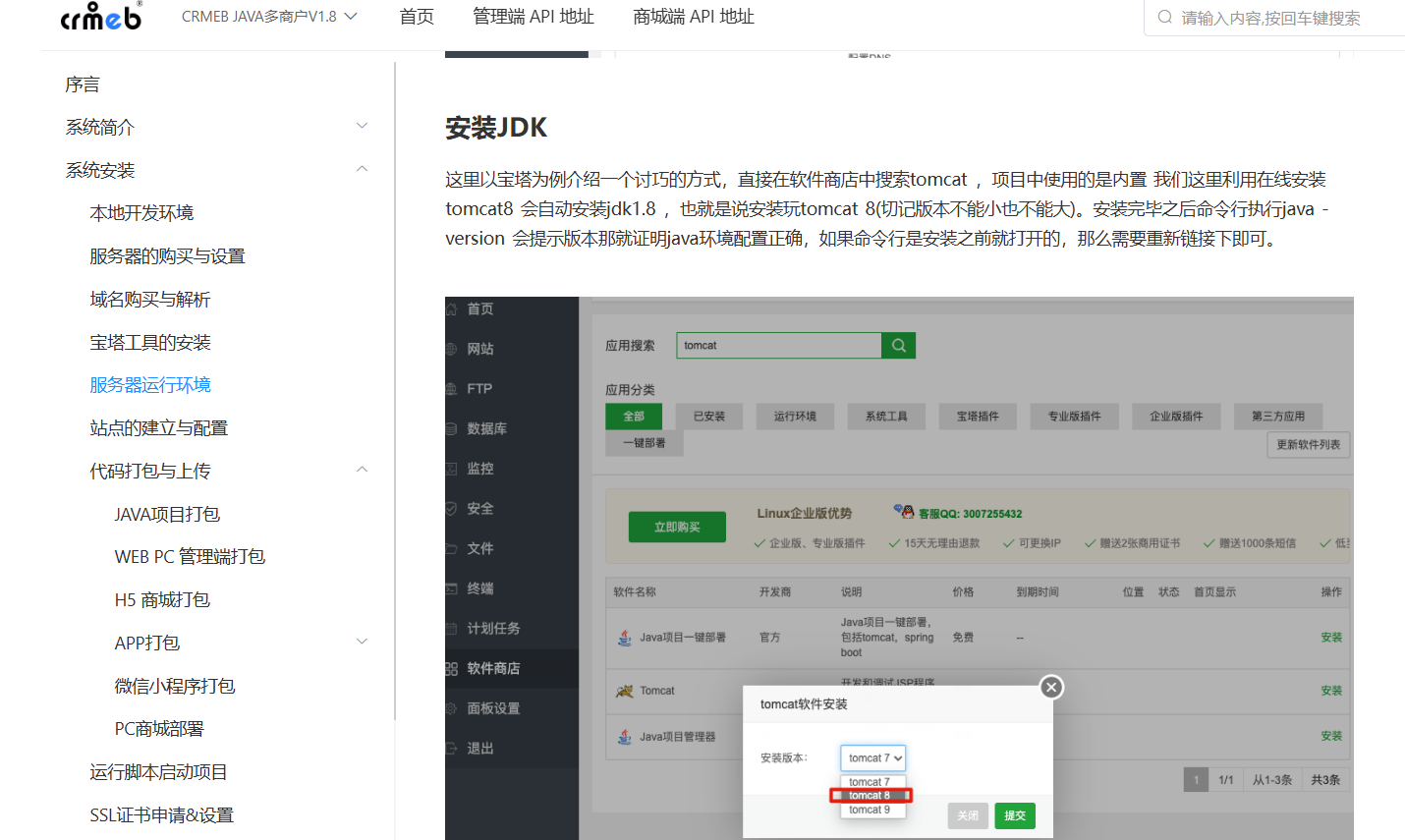
Task: Open 本地开发环境 page
Action: [141, 213]
